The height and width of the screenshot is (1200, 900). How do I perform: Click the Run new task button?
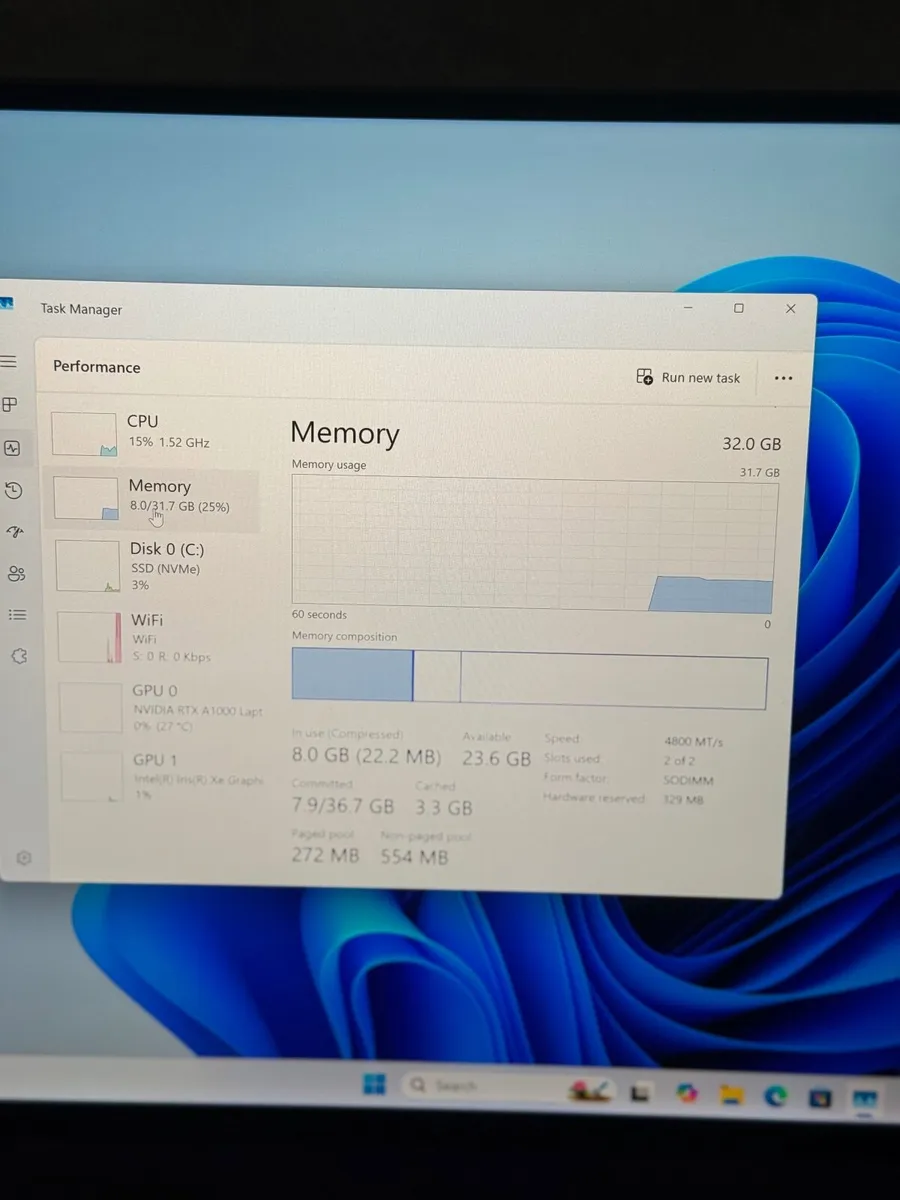pyautogui.click(x=688, y=377)
